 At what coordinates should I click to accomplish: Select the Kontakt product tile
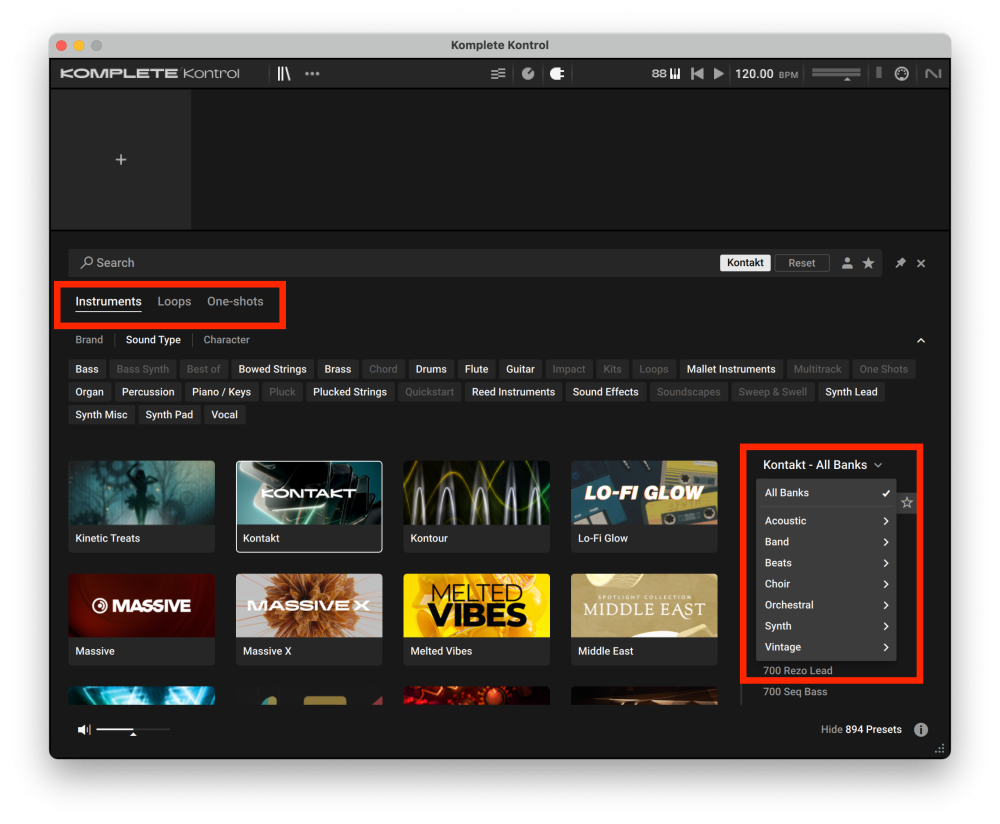[309, 506]
